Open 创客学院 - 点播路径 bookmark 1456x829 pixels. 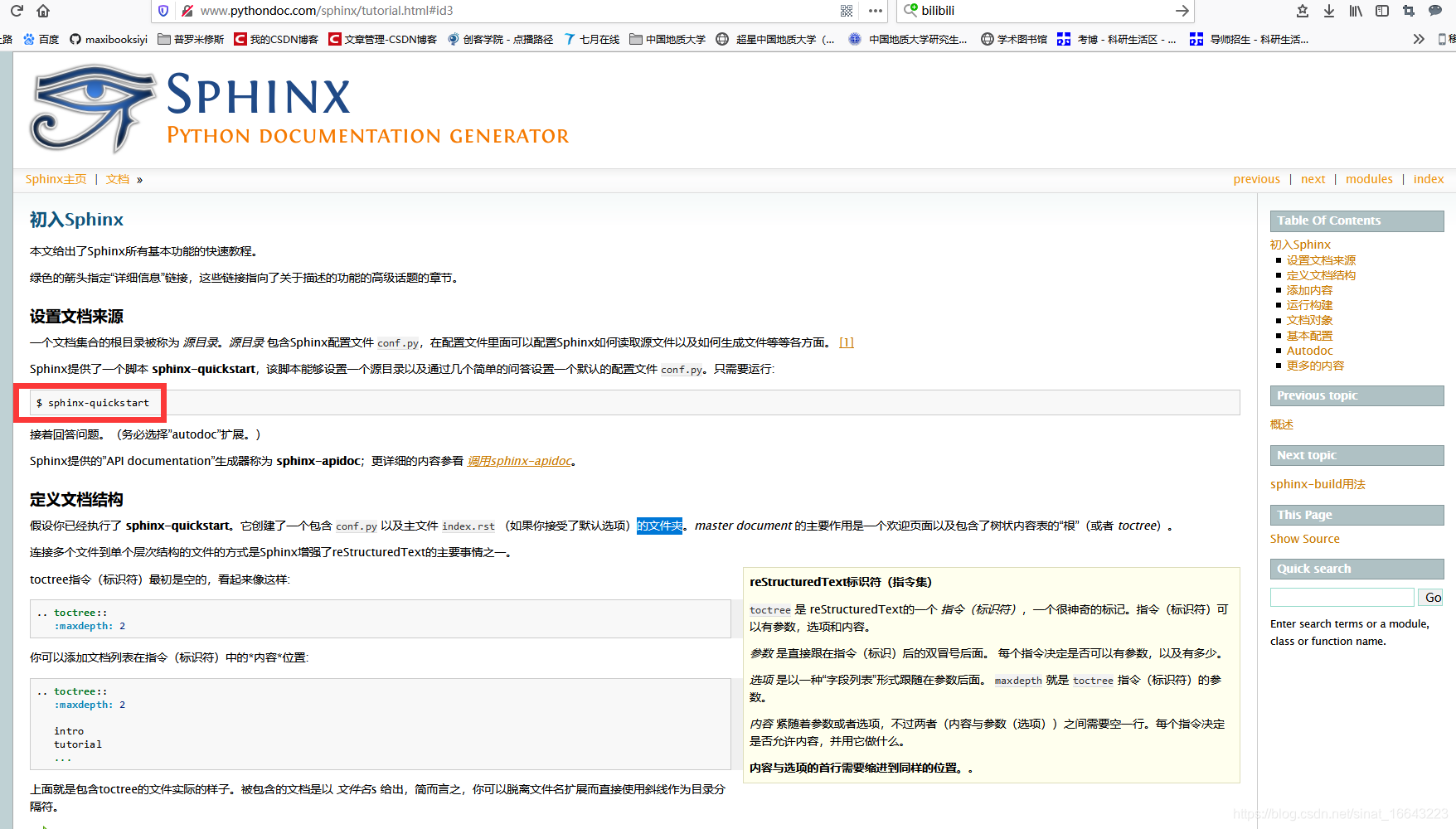click(500, 39)
